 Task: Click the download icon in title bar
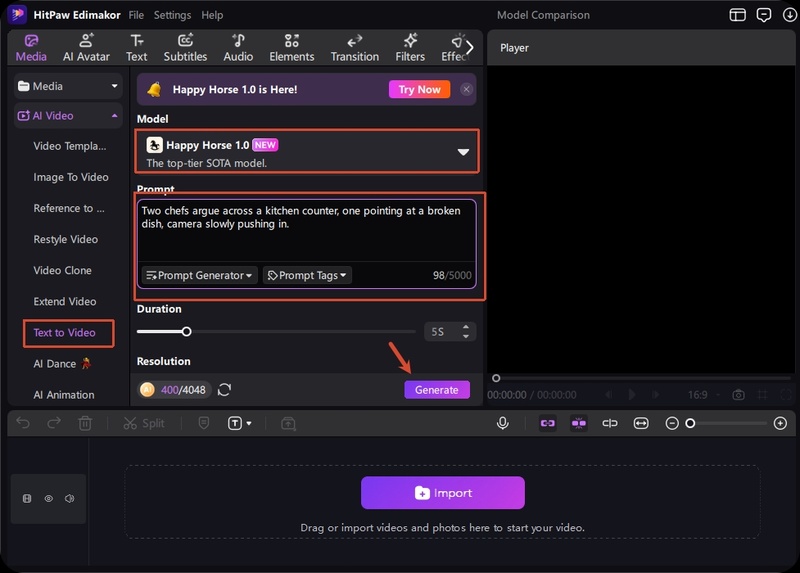tap(789, 15)
